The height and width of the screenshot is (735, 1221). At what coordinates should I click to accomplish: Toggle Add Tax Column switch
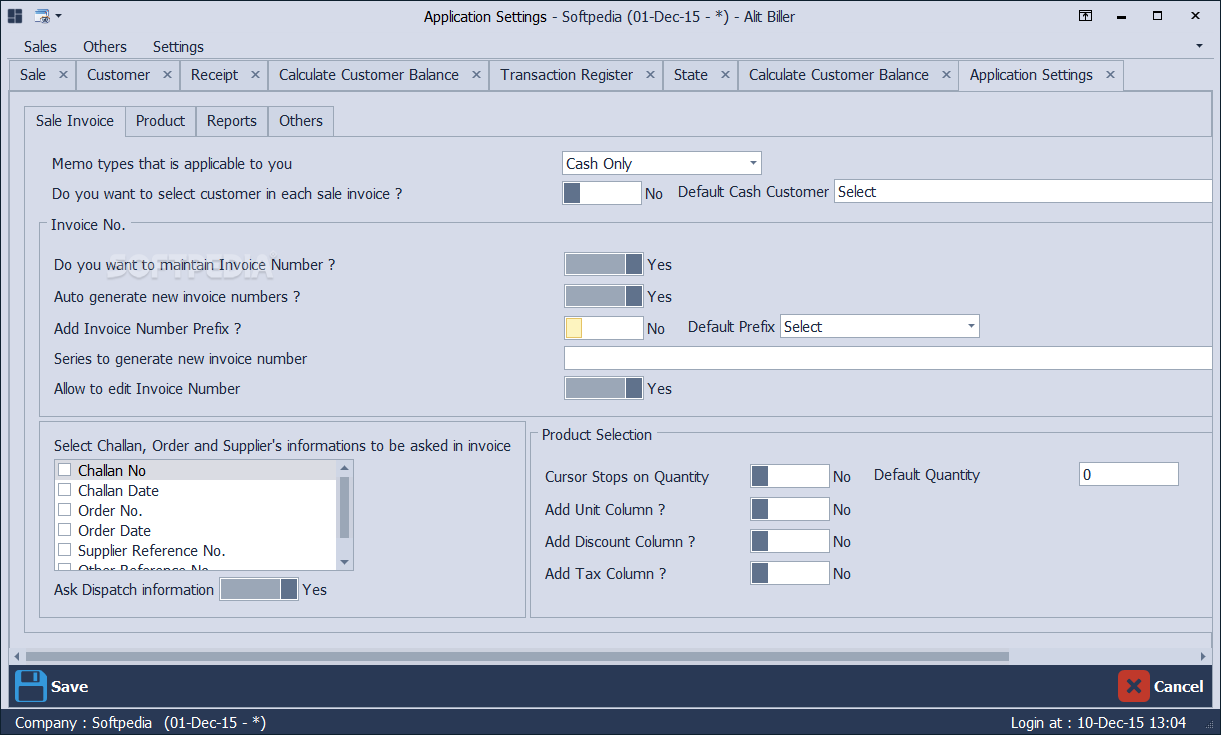pyautogui.click(x=790, y=573)
